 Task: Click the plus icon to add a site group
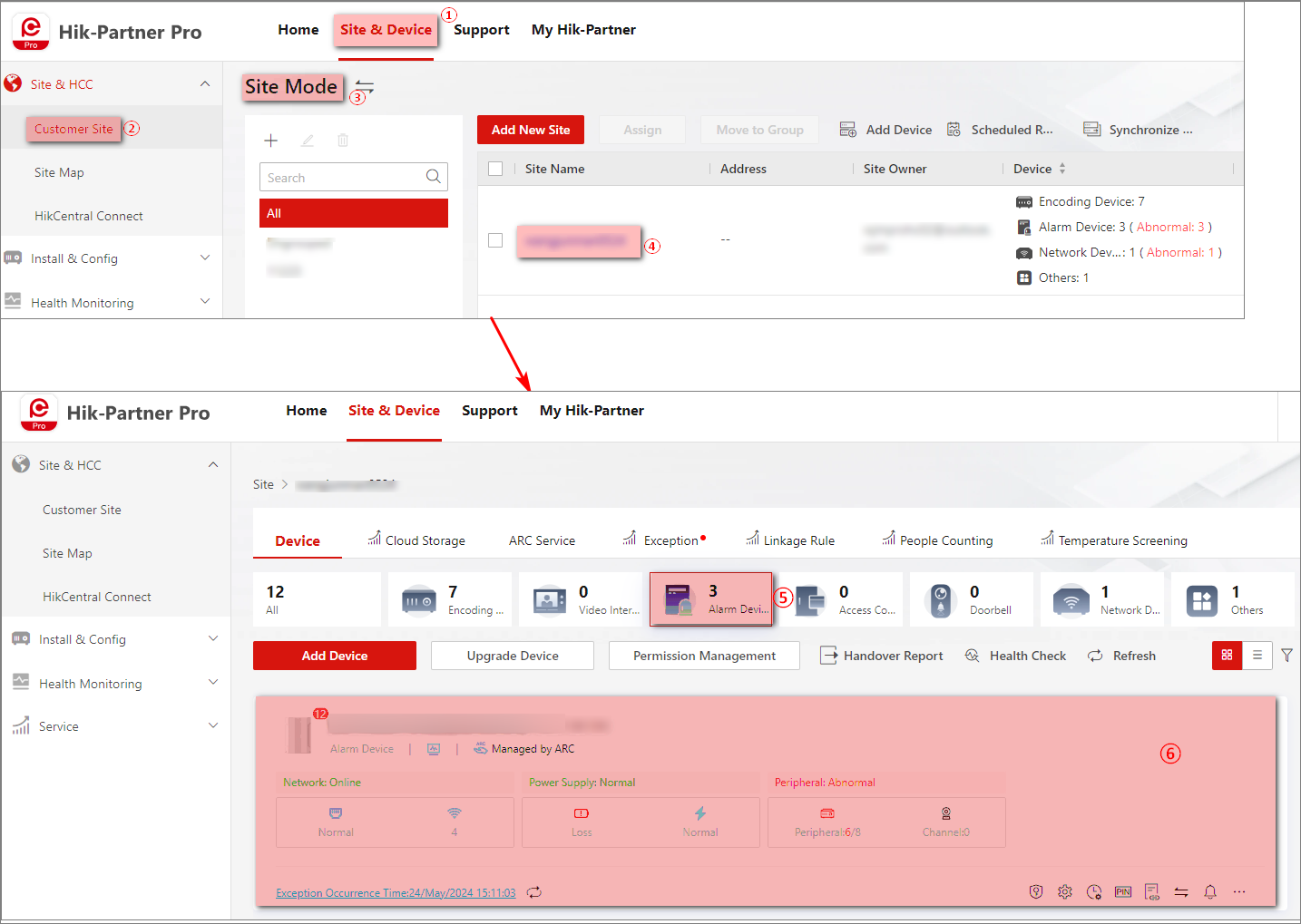(270, 141)
